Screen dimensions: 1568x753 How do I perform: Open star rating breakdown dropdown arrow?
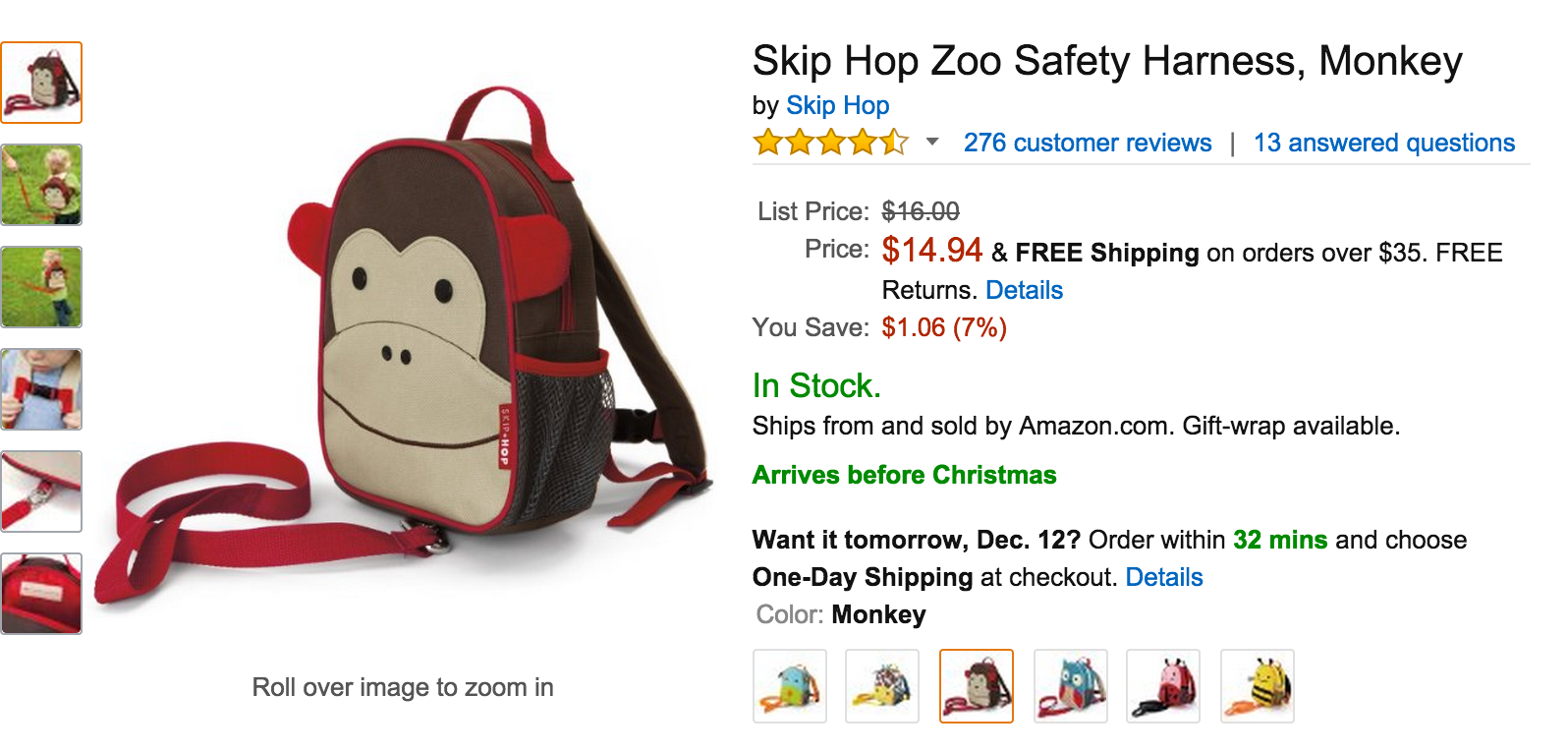(932, 142)
